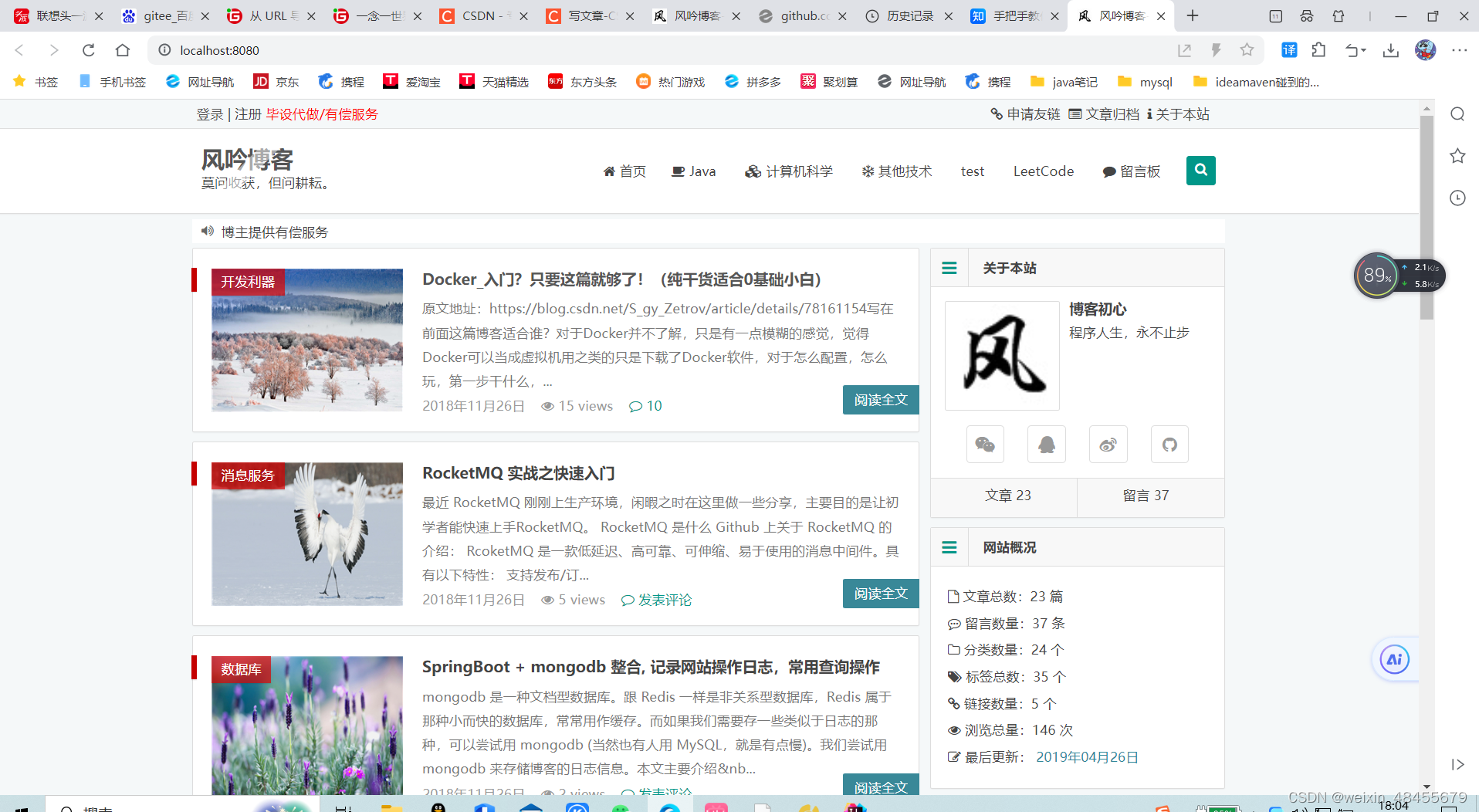Open the LeetCode navigation item
1479x812 pixels.
click(x=1043, y=171)
